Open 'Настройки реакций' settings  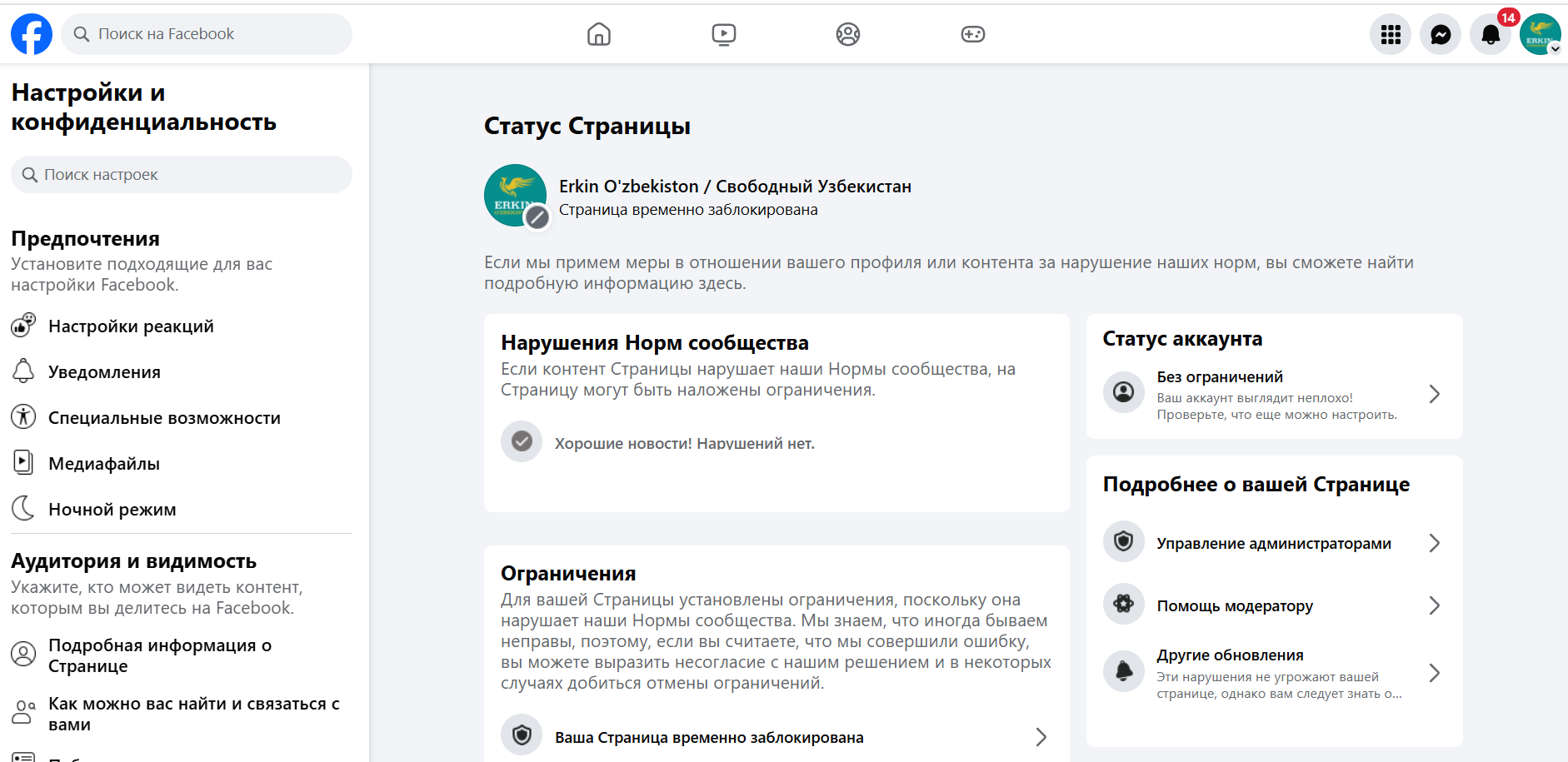tap(131, 326)
